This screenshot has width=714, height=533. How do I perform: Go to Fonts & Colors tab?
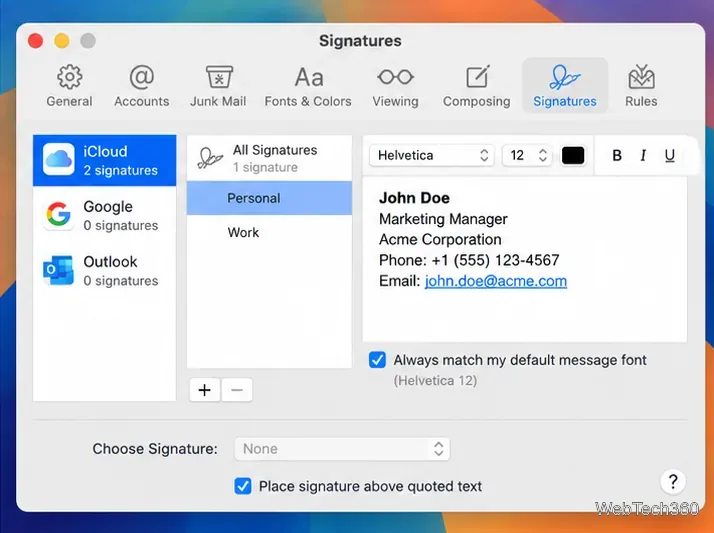tap(308, 86)
